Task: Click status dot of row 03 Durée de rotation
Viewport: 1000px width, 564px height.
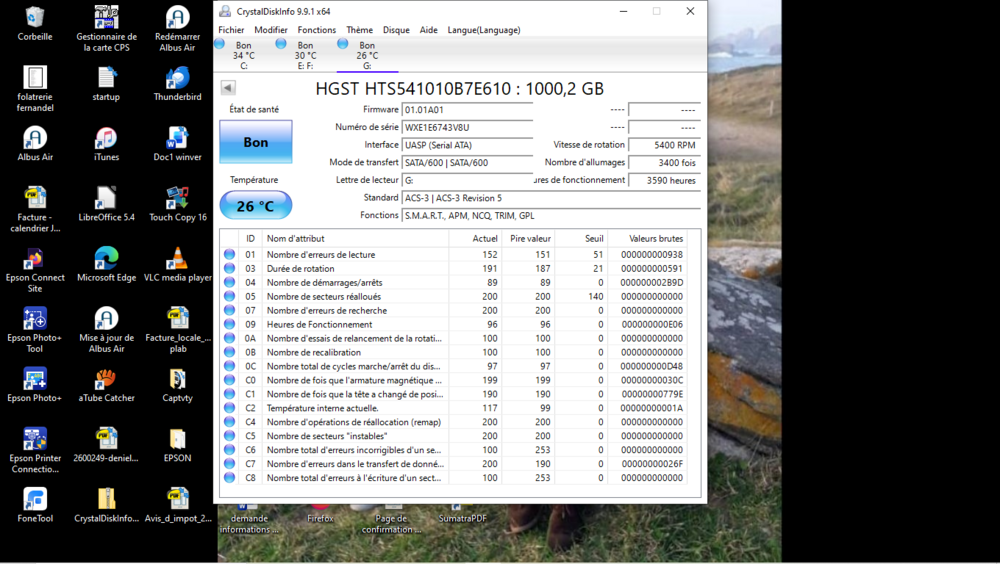Action: pos(230,269)
